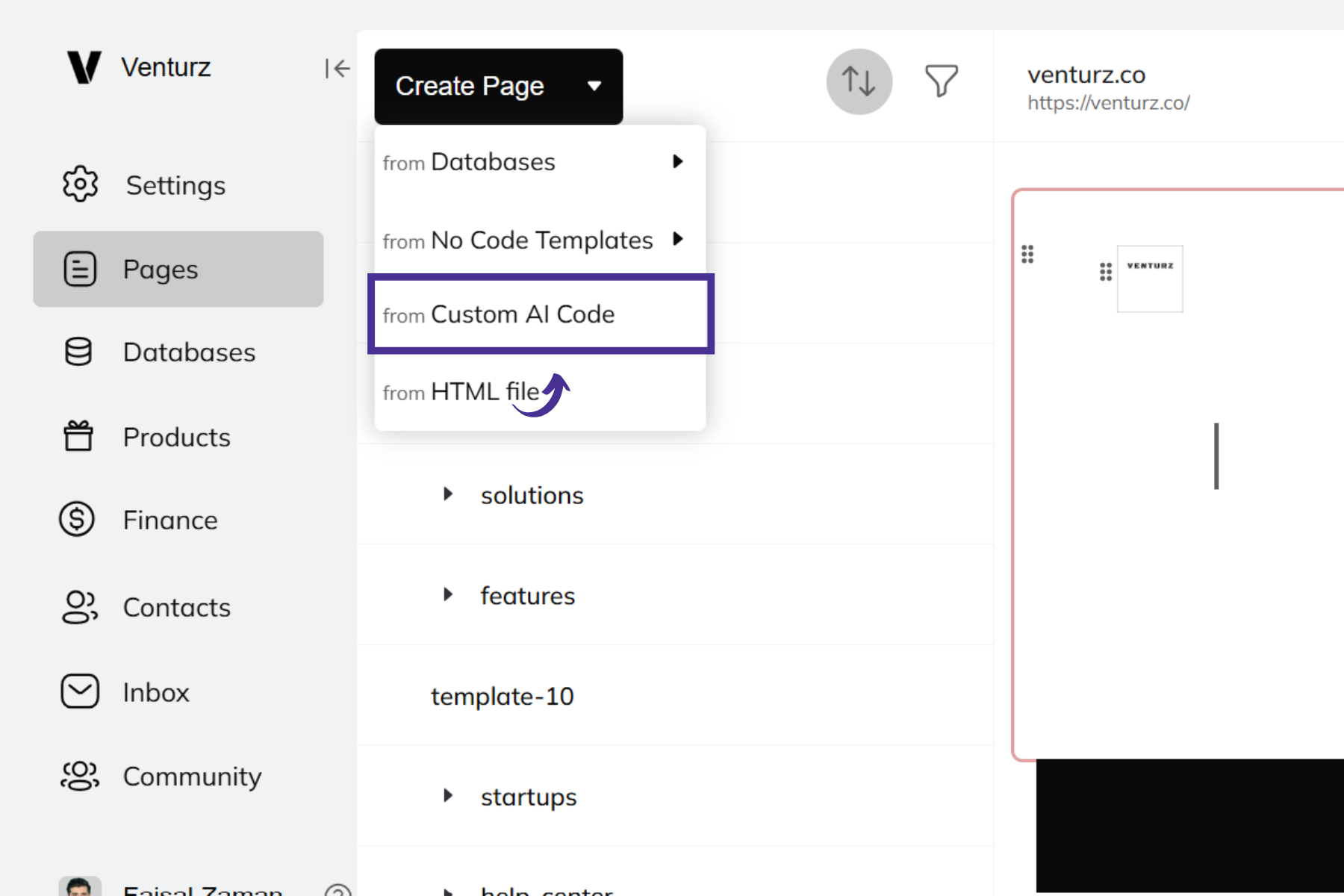
Task: Expand the help_center page group
Action: [x=447, y=892]
